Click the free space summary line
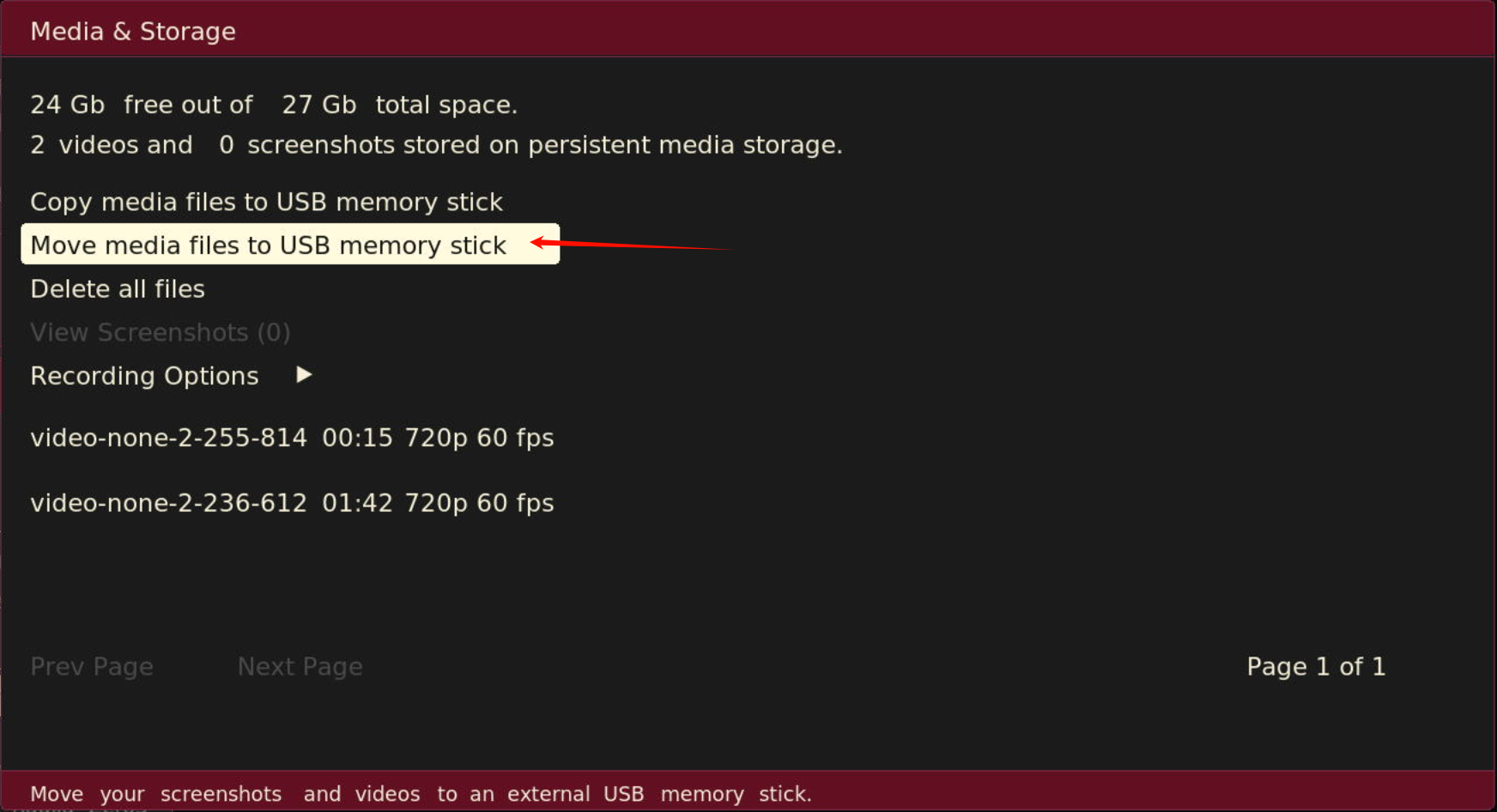This screenshot has width=1497, height=812. point(274,104)
